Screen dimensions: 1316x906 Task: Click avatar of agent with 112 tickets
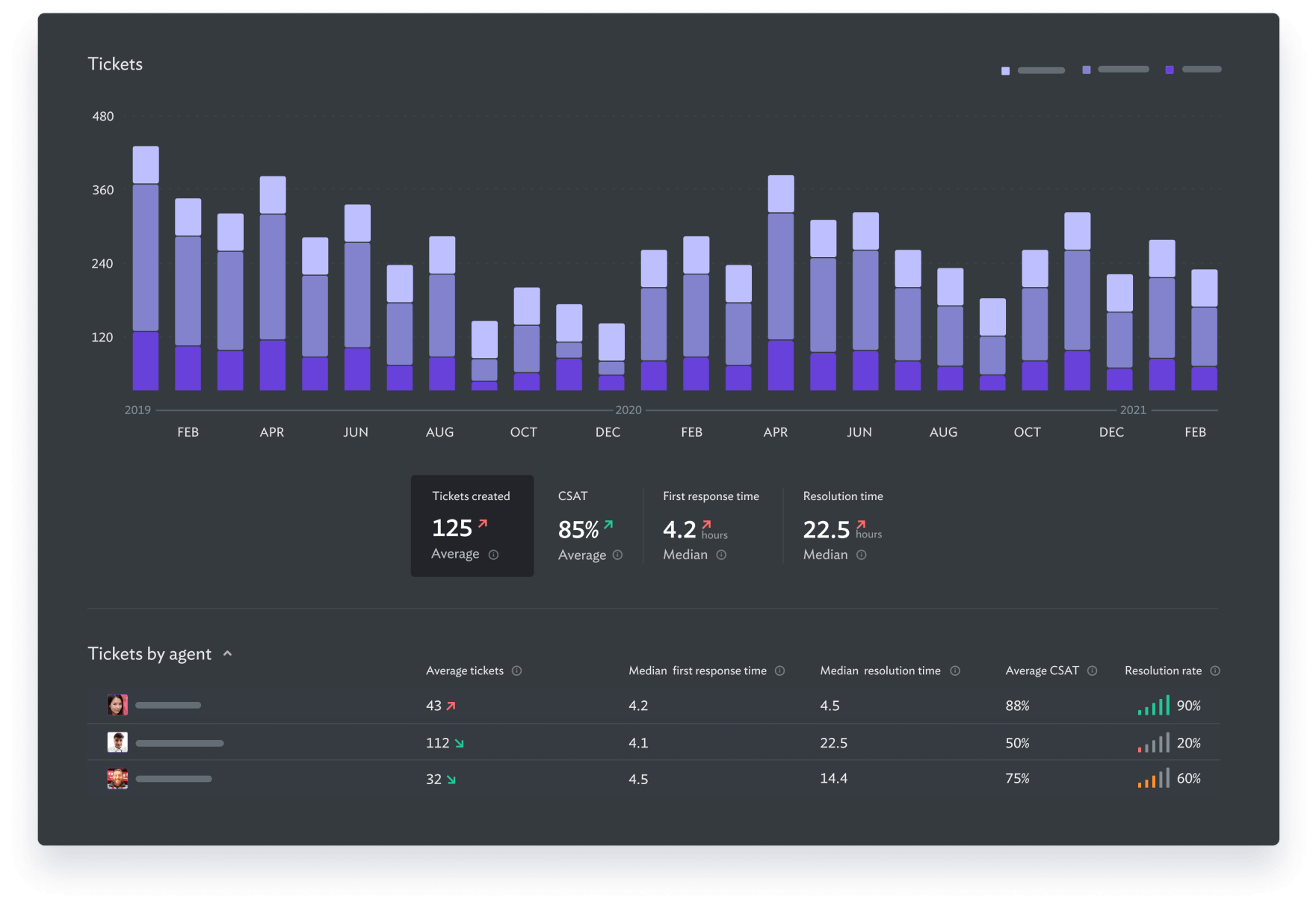[x=117, y=742]
